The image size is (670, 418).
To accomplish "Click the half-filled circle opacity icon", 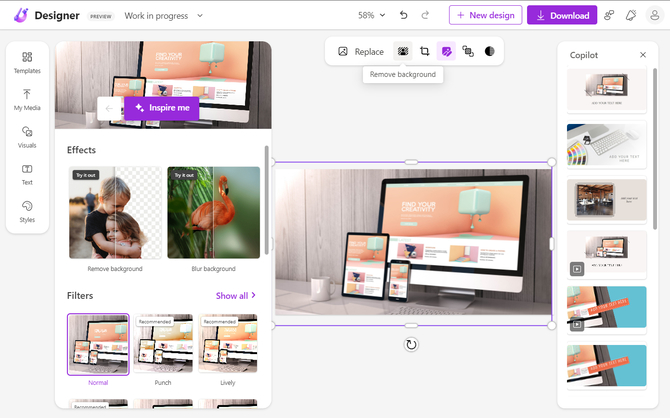I will pos(490,51).
